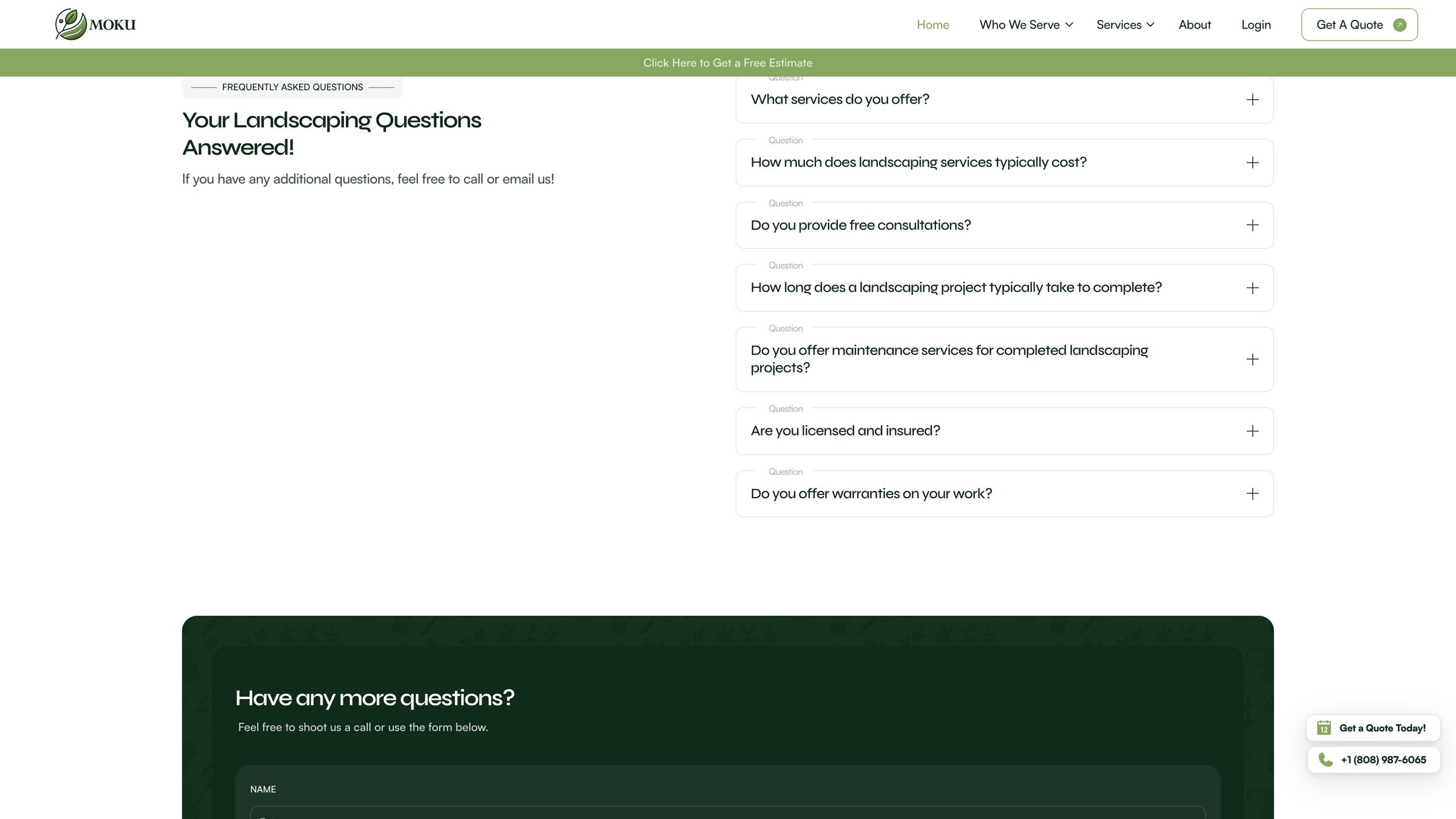
Task: Open the About page
Action: (x=1195, y=25)
